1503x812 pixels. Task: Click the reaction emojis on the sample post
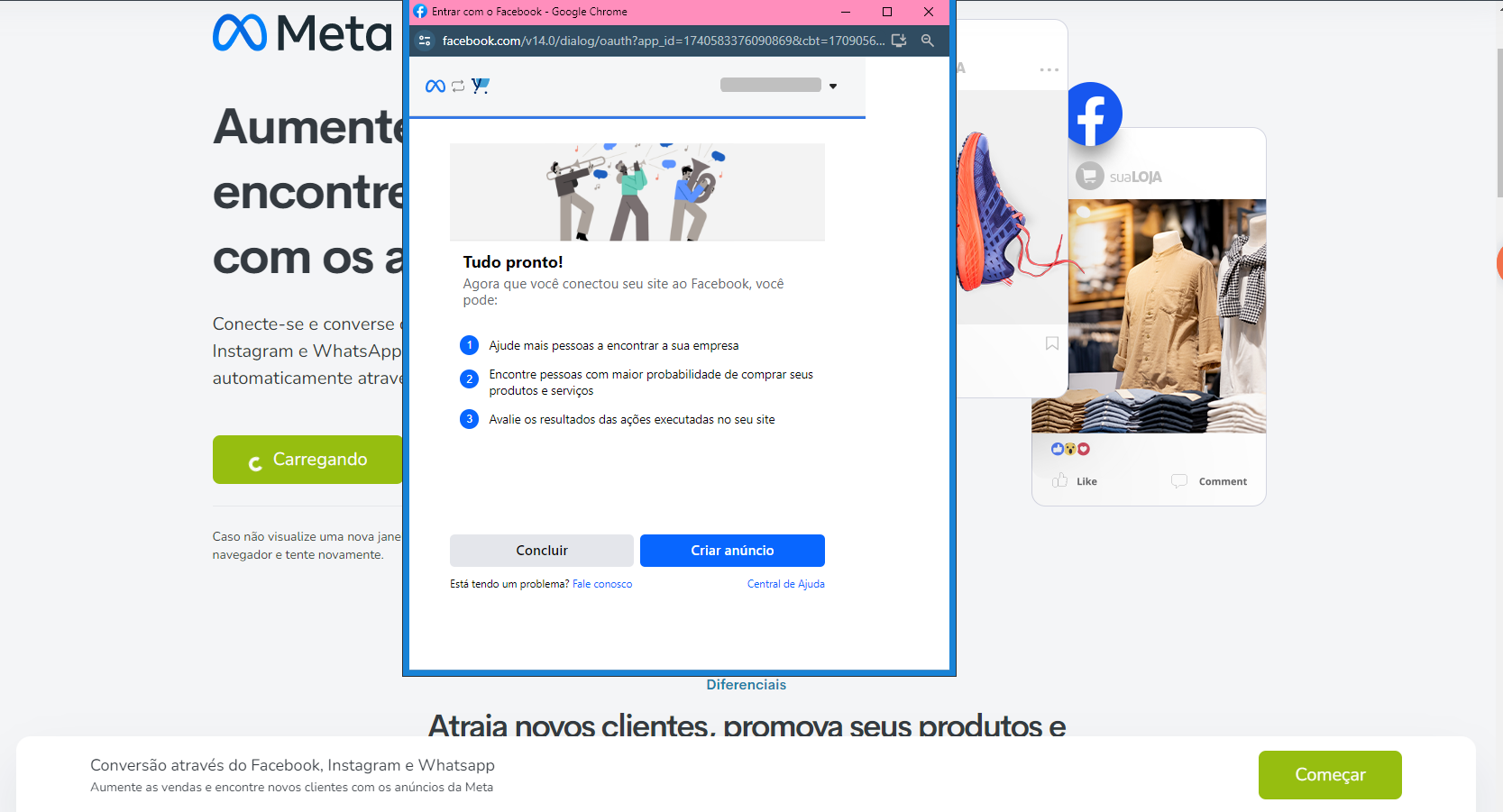[x=1070, y=449]
